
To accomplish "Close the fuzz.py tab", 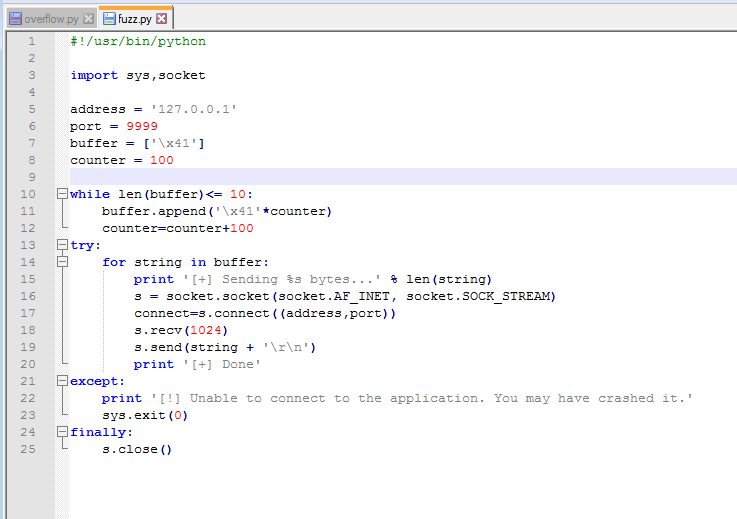I will tap(162, 18).
